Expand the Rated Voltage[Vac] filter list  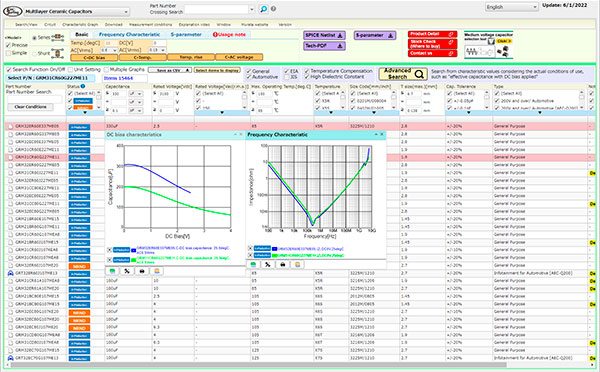pos(222,113)
